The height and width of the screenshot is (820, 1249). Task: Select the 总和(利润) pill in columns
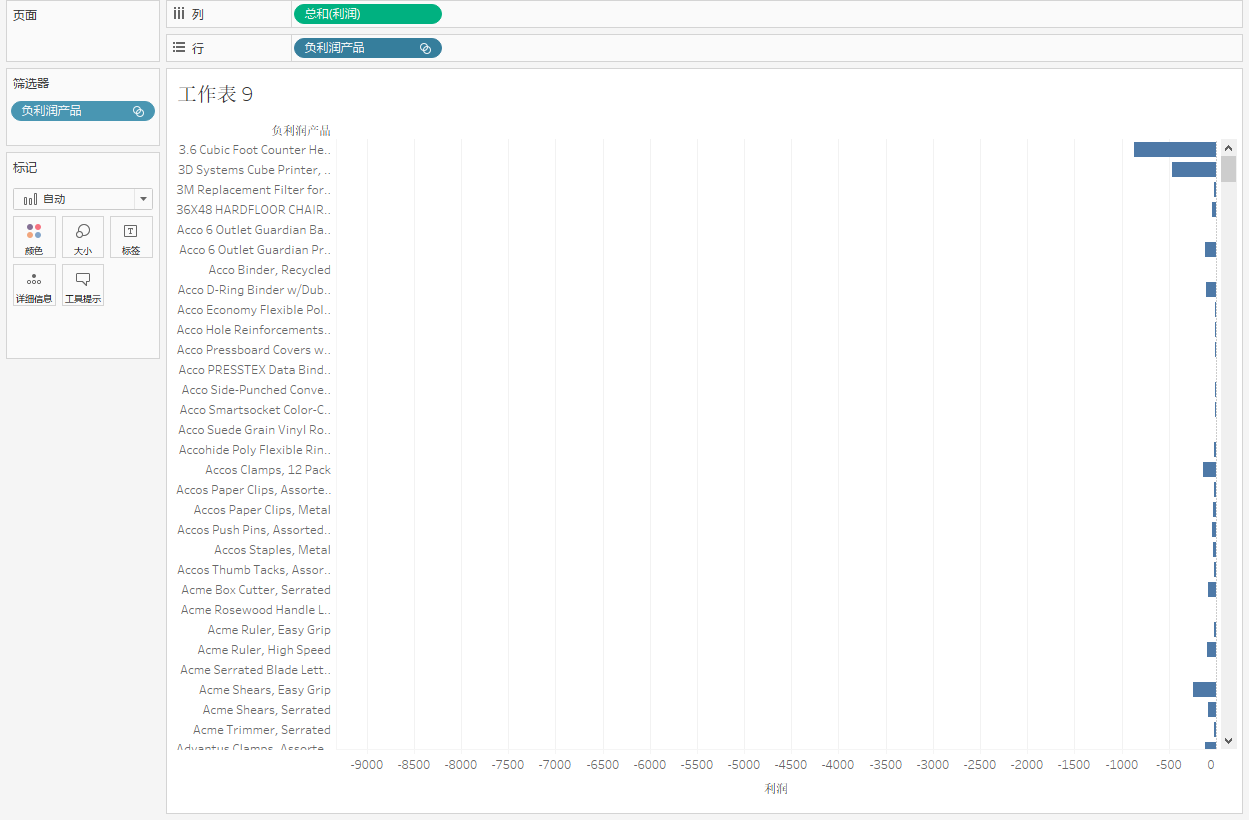pos(367,14)
